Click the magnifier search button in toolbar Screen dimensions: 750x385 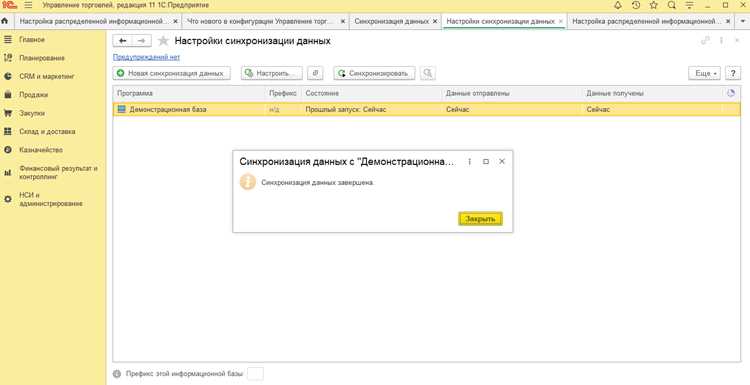[428, 73]
